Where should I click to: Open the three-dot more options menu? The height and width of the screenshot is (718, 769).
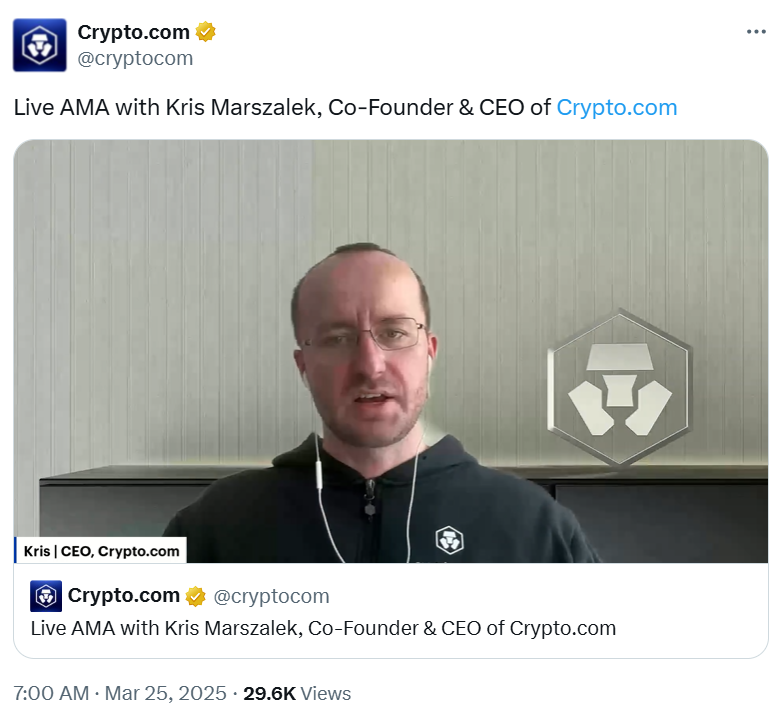coord(756,32)
